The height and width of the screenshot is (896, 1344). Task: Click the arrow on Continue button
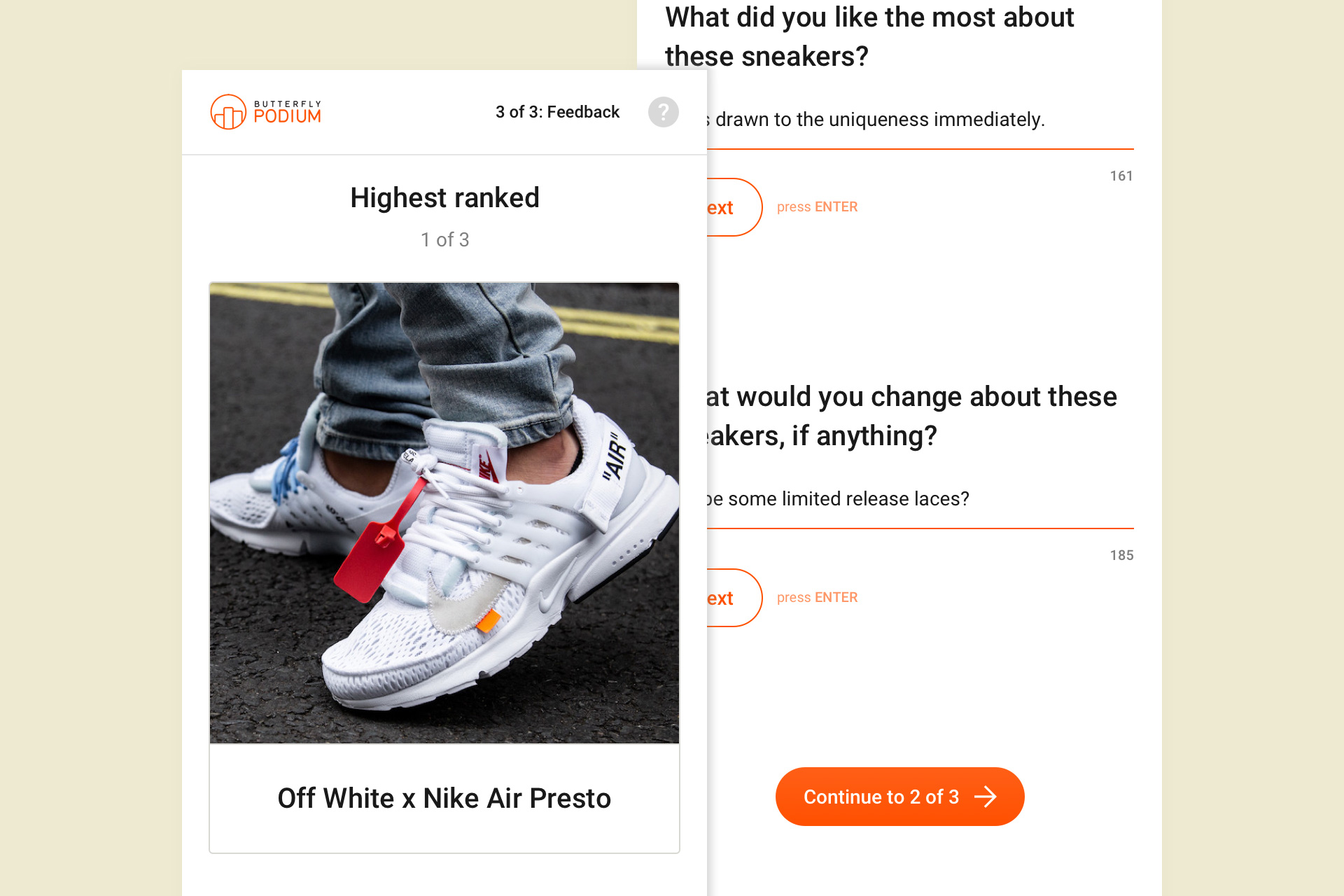coord(986,797)
